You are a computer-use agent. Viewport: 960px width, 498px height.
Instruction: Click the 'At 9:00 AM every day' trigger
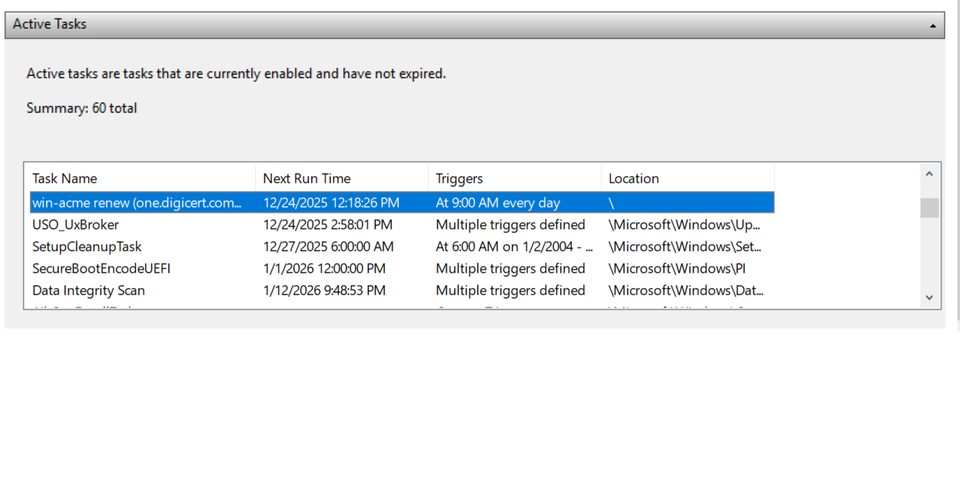(x=498, y=202)
